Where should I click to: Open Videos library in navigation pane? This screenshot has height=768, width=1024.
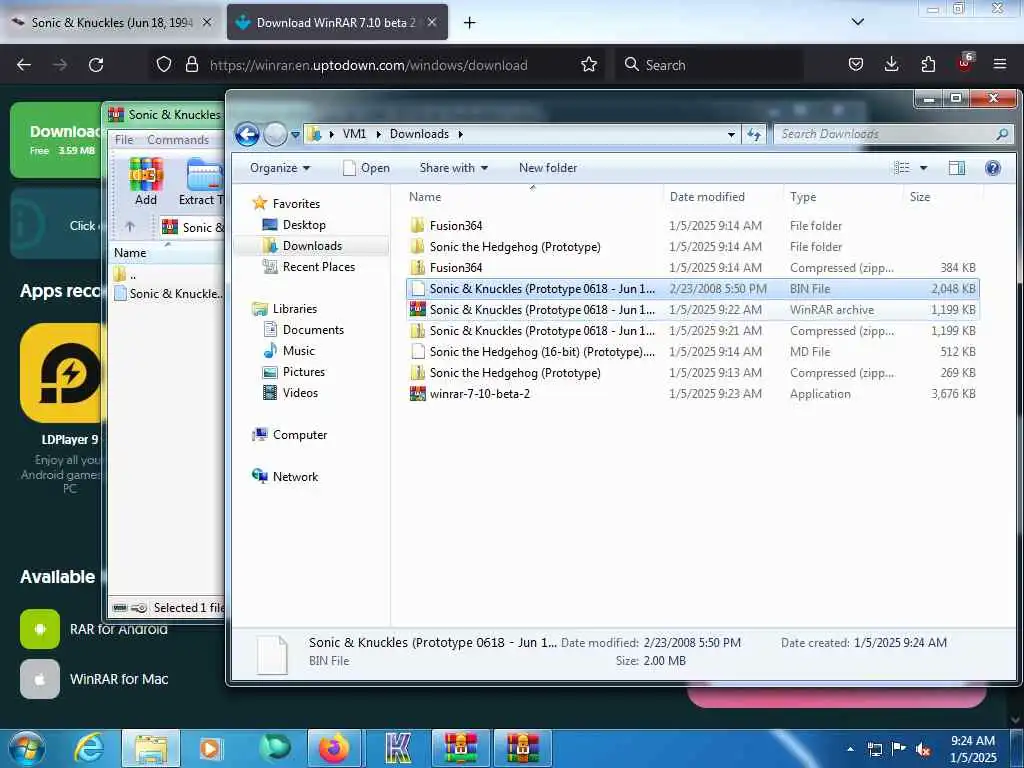pos(300,392)
